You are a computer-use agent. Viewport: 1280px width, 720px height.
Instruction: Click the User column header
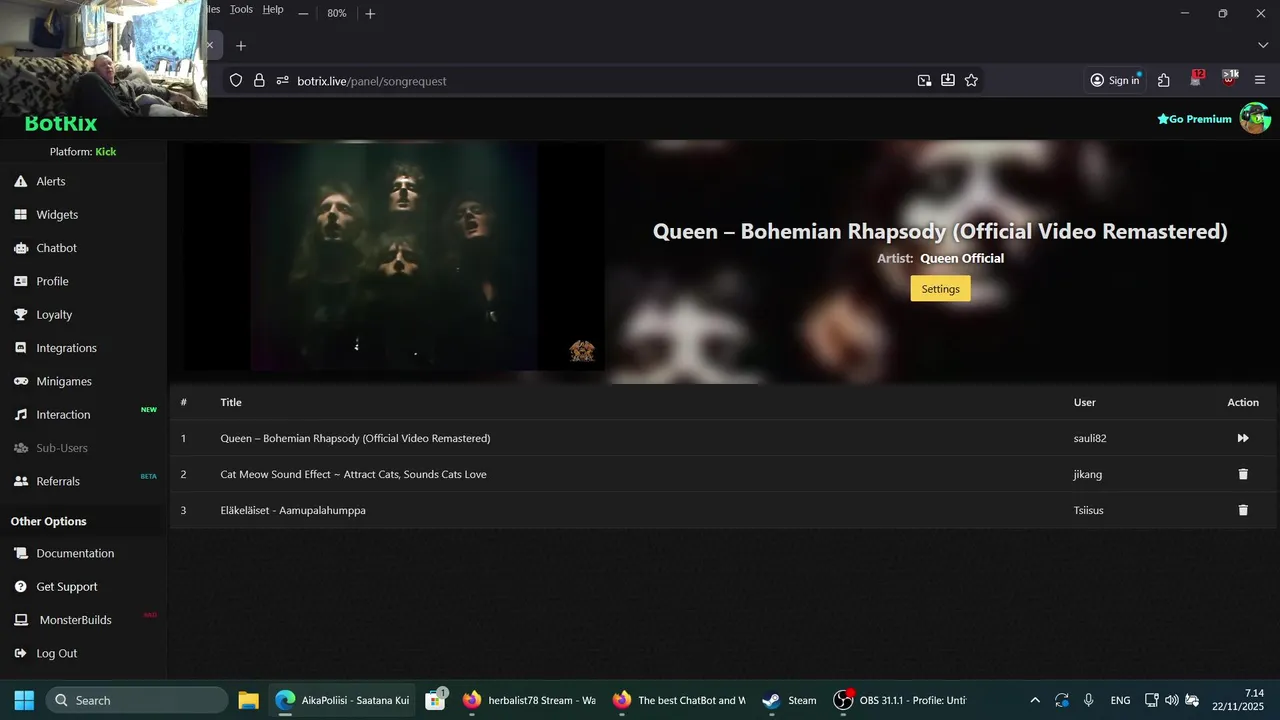[1085, 402]
